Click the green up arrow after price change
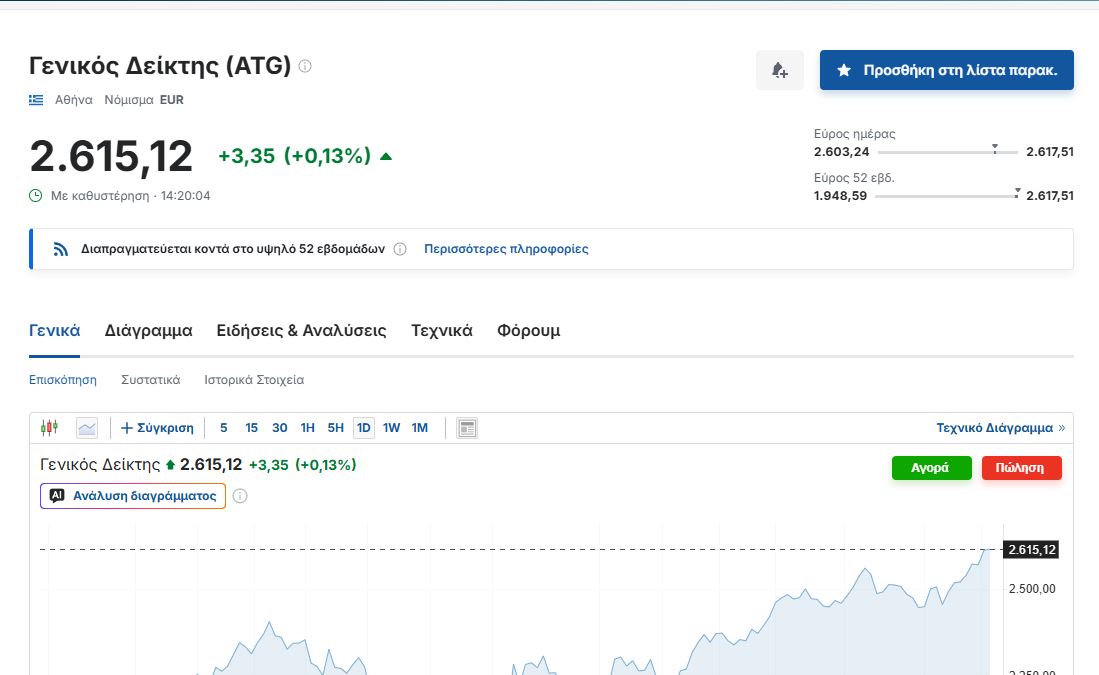Viewport: 1099px width, 675px height. click(x=385, y=156)
